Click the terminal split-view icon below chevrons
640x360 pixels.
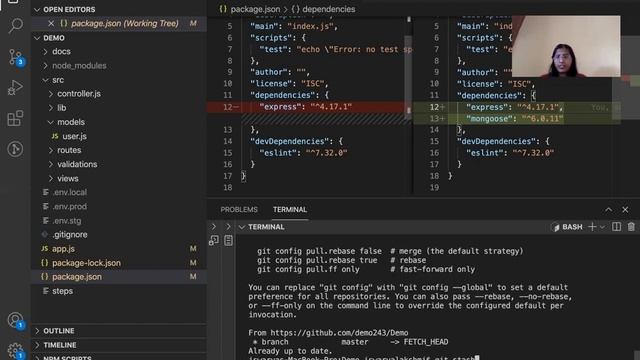[x=213, y=240]
